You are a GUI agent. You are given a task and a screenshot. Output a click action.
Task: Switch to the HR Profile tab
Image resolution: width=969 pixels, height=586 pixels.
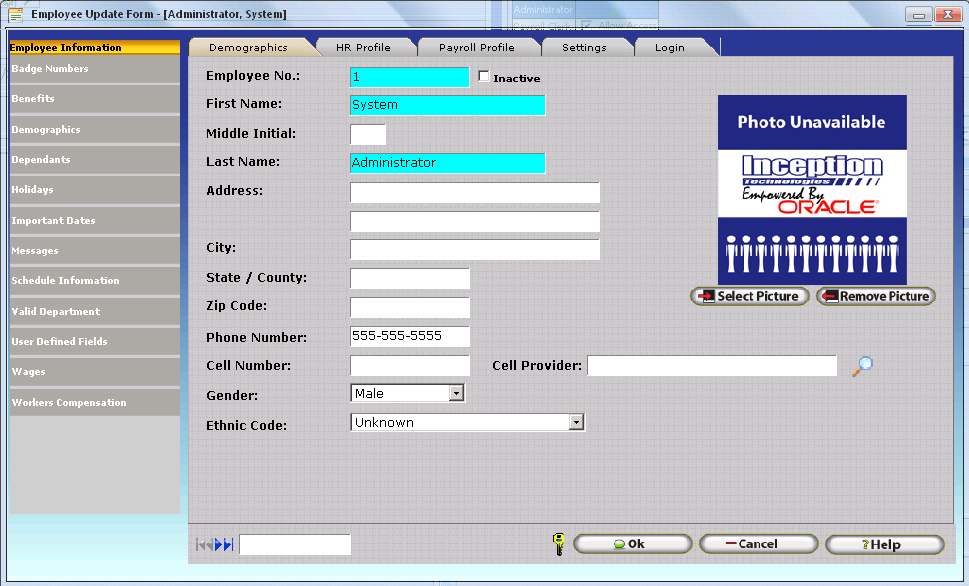click(363, 47)
